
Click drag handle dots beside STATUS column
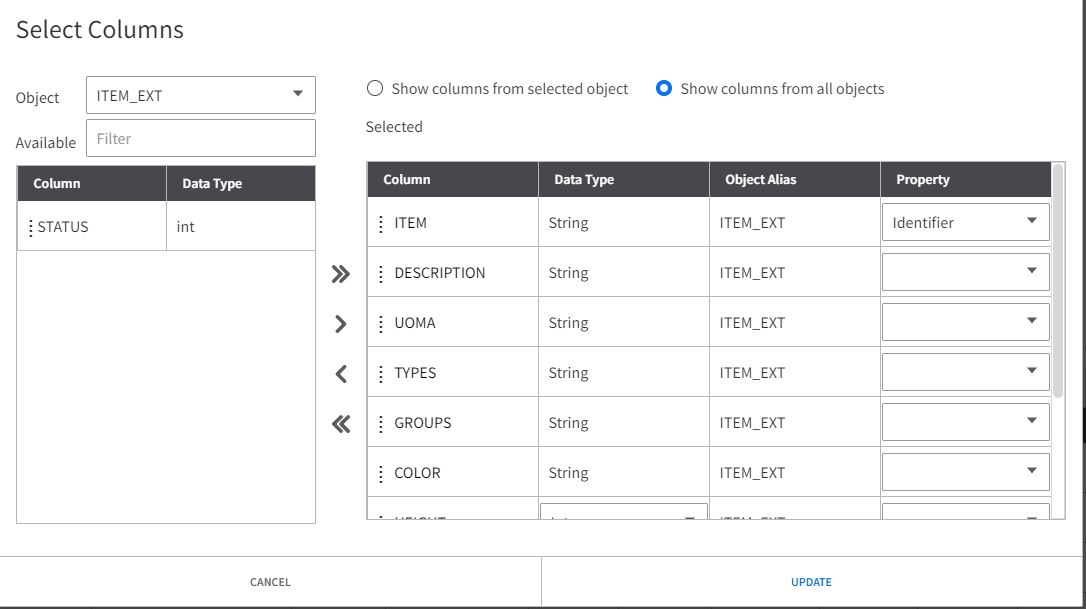tap(31, 228)
